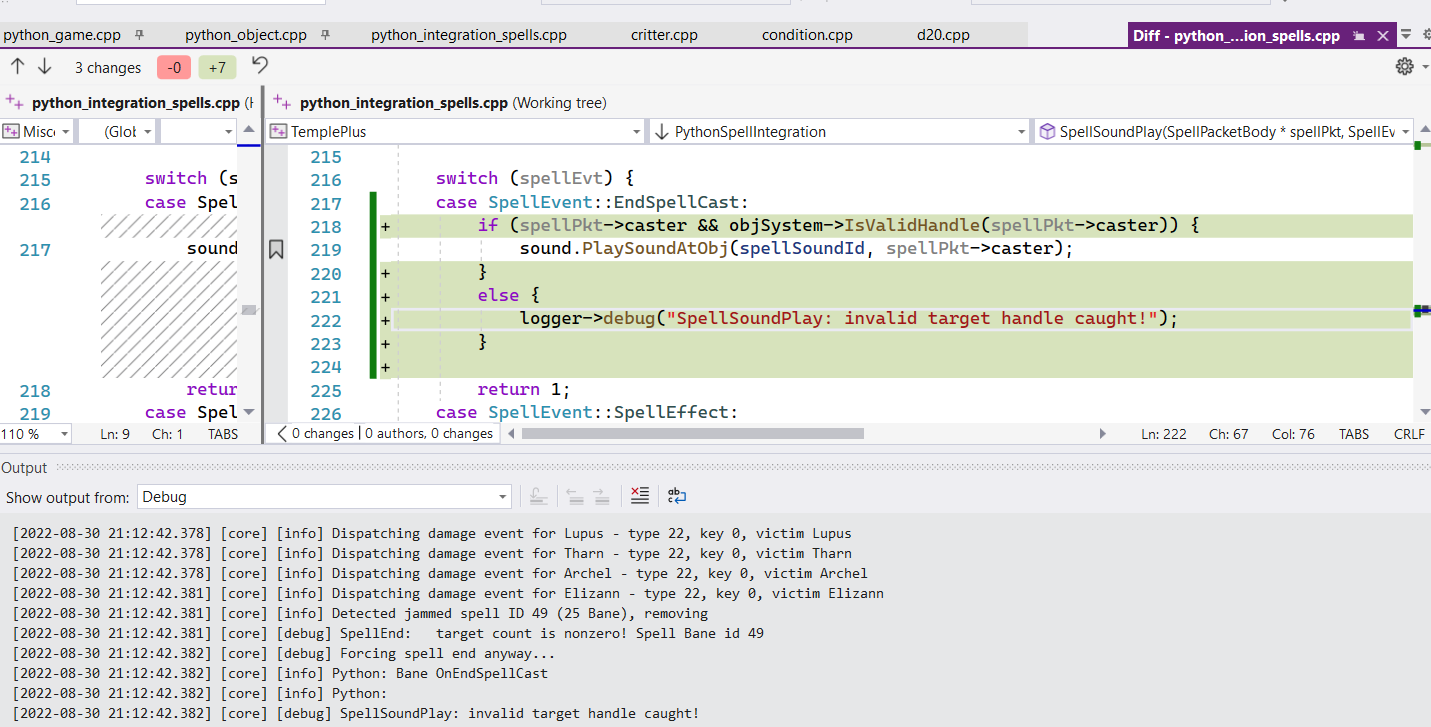Click 'Python: Bane OnEndSpellCast' log line

(x=279, y=673)
